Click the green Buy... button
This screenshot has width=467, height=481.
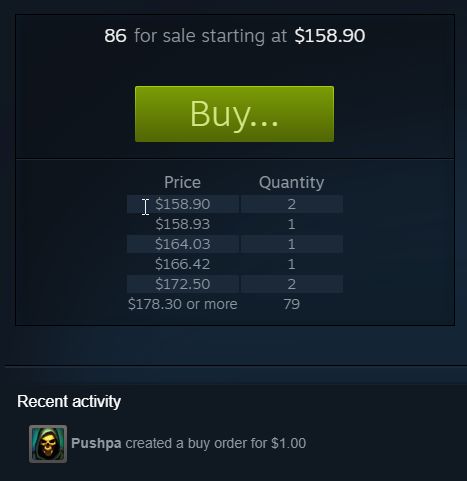point(234,114)
